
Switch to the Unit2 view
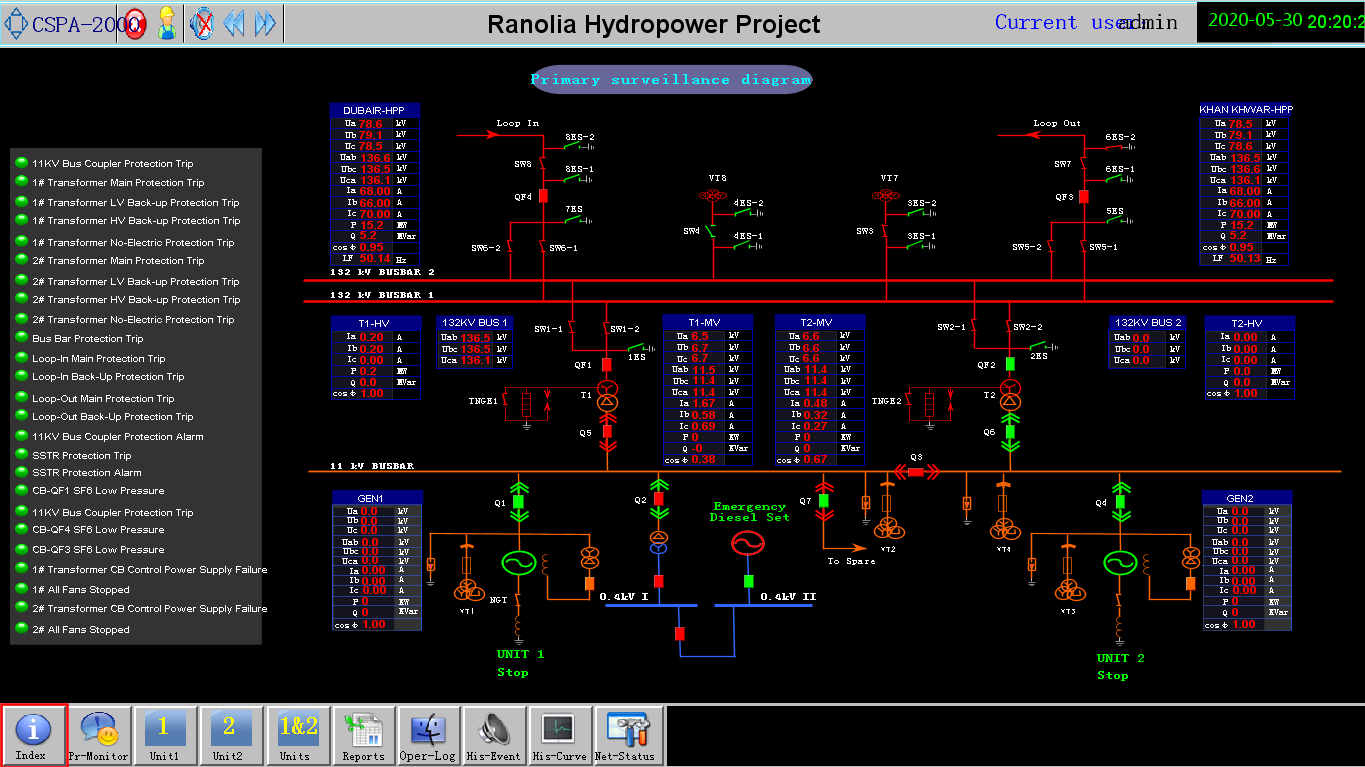pos(229,735)
